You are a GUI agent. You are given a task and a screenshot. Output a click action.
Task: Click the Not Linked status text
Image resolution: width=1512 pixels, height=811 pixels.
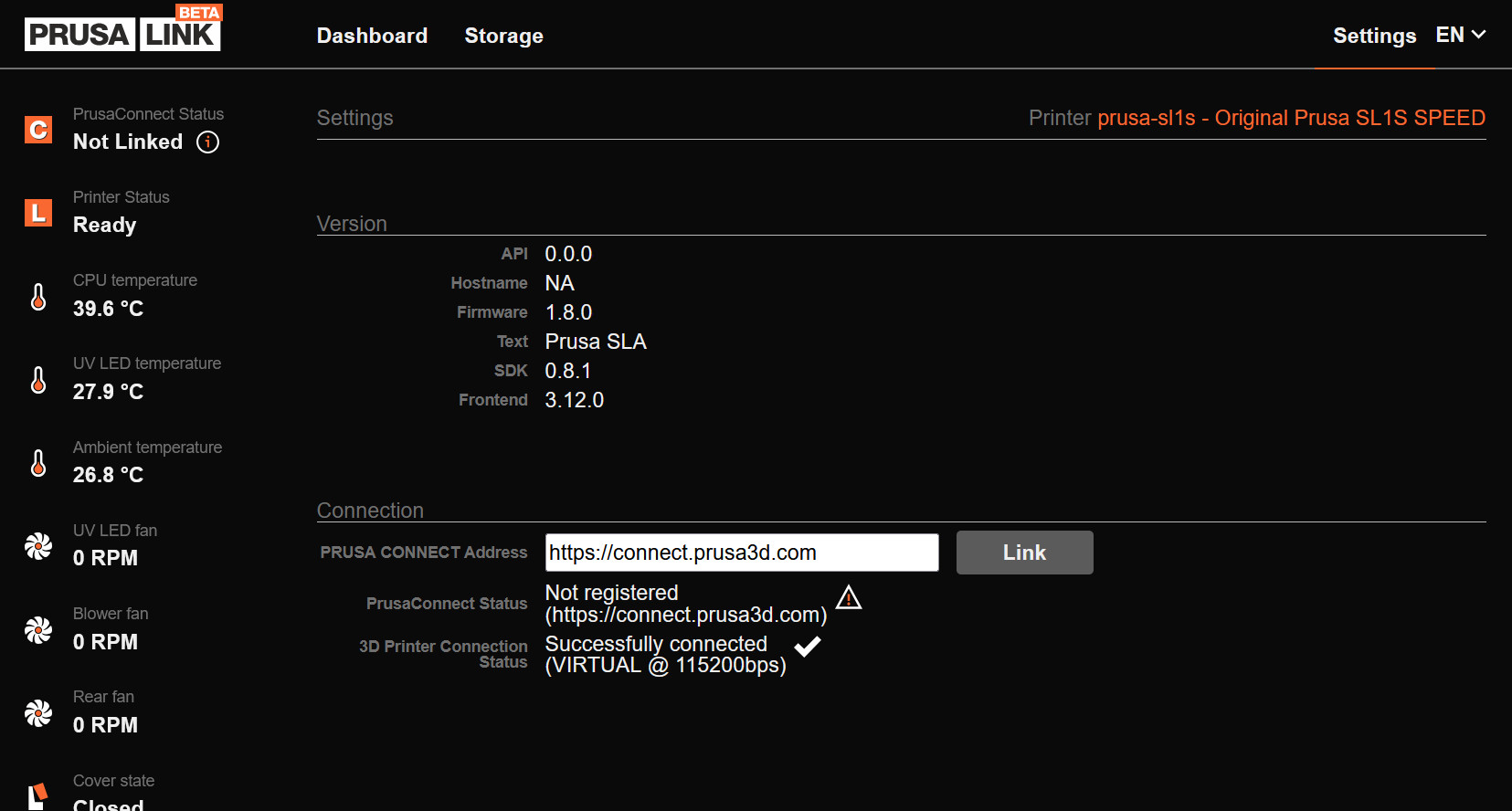click(x=128, y=142)
